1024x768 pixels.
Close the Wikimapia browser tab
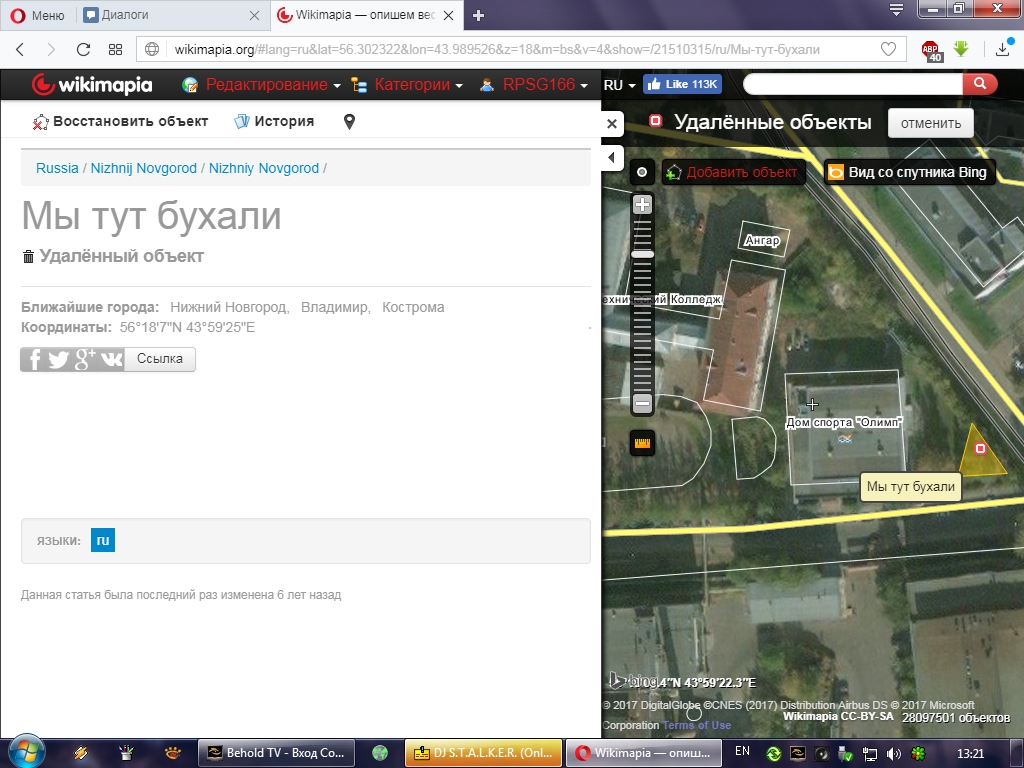coord(449,15)
